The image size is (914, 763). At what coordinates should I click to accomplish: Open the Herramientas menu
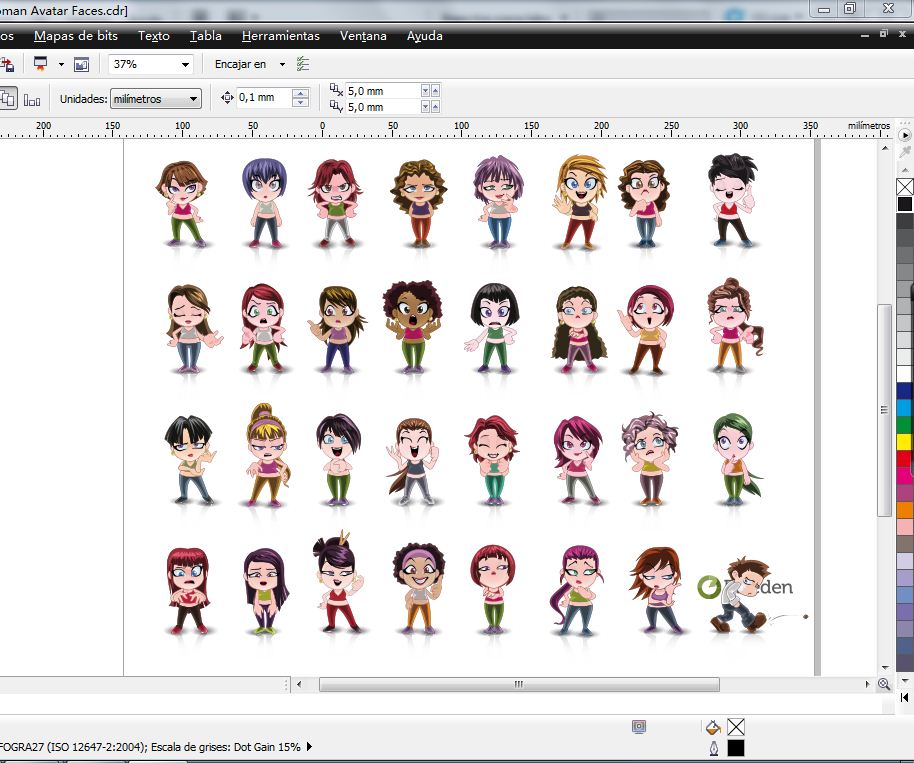(x=281, y=36)
